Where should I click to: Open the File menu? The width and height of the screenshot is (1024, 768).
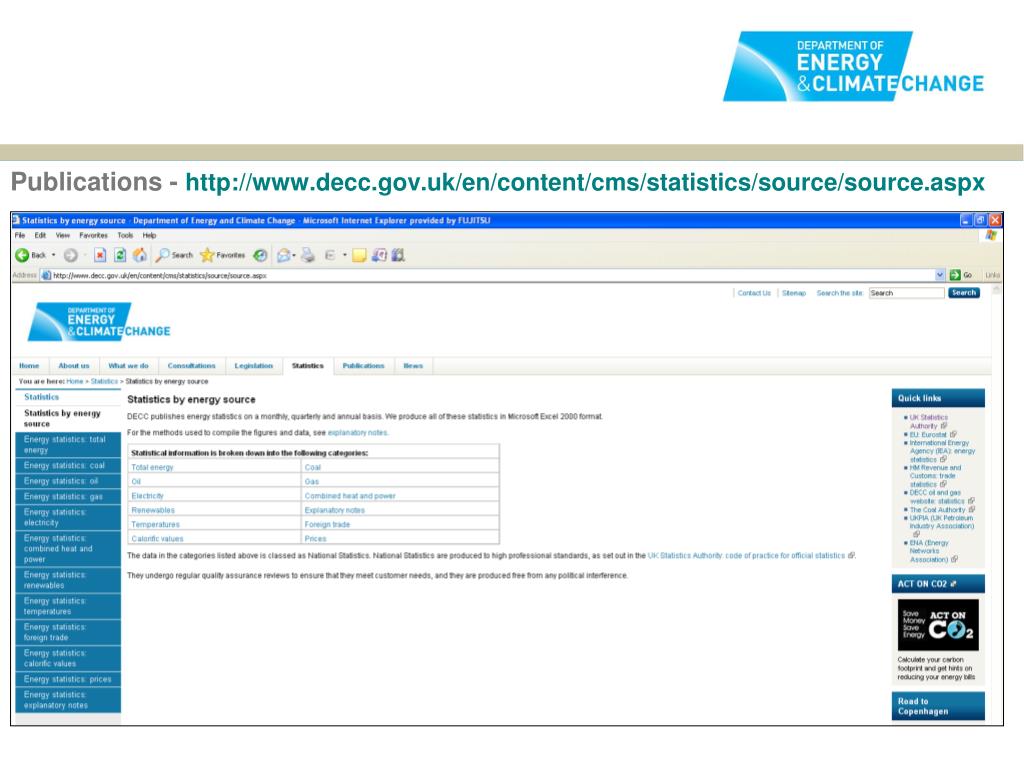tap(20, 236)
